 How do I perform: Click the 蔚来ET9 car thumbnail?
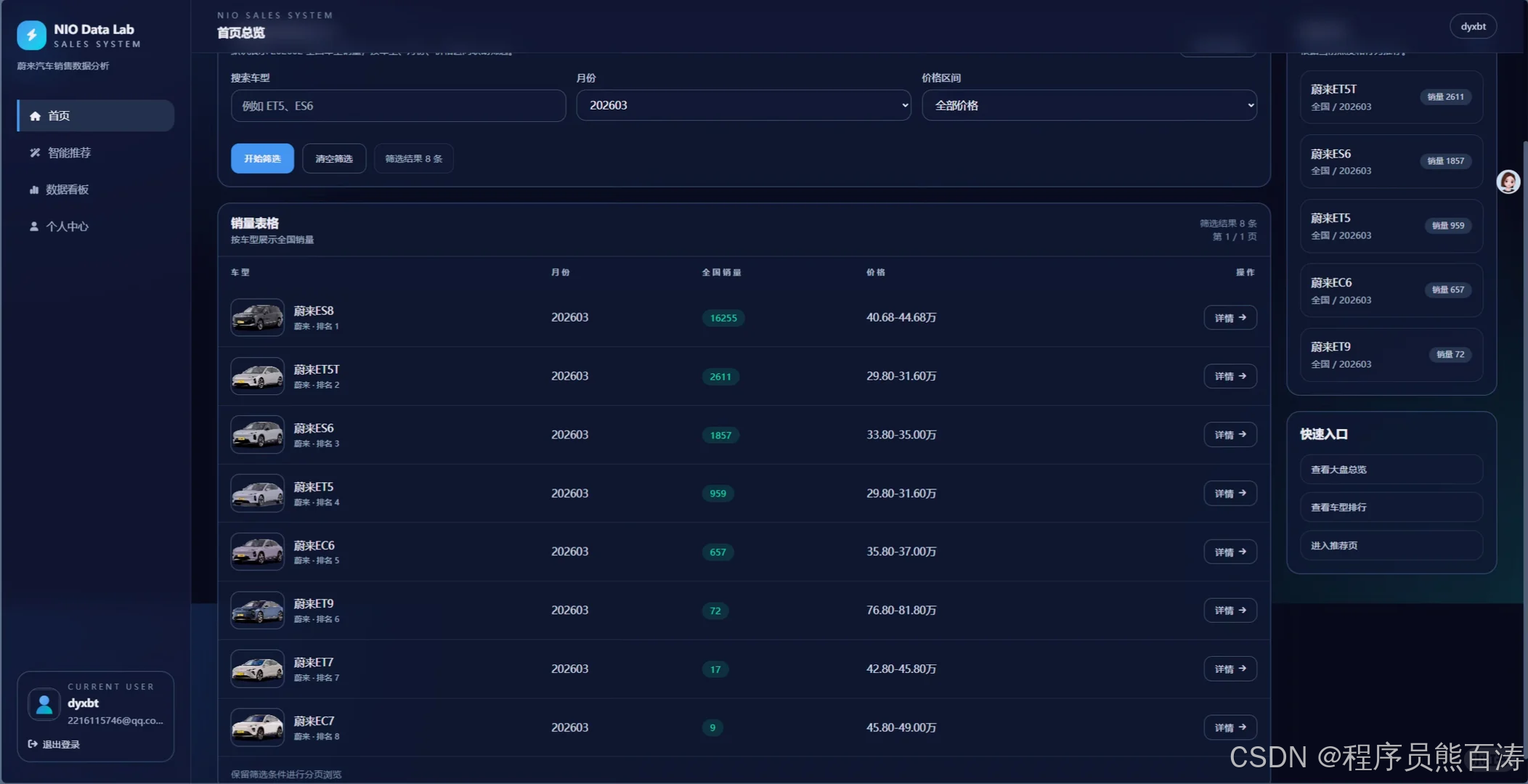coord(257,611)
